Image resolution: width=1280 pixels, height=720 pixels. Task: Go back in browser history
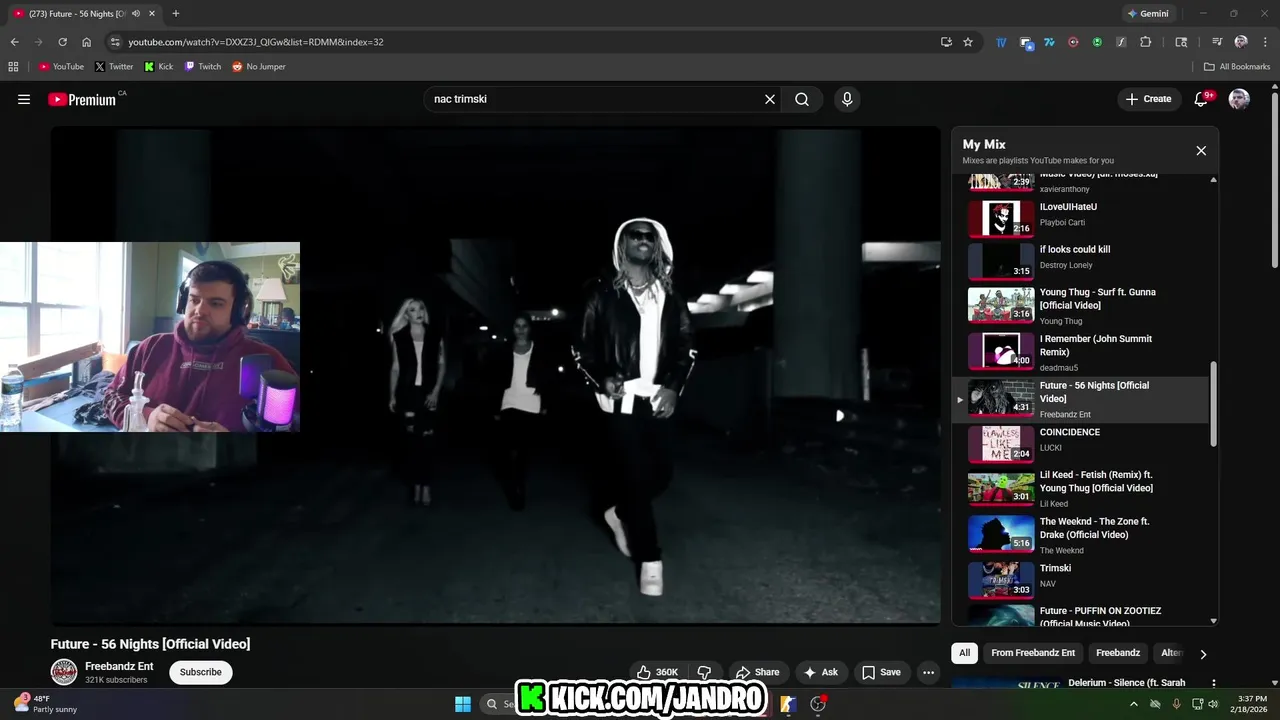pos(14,42)
